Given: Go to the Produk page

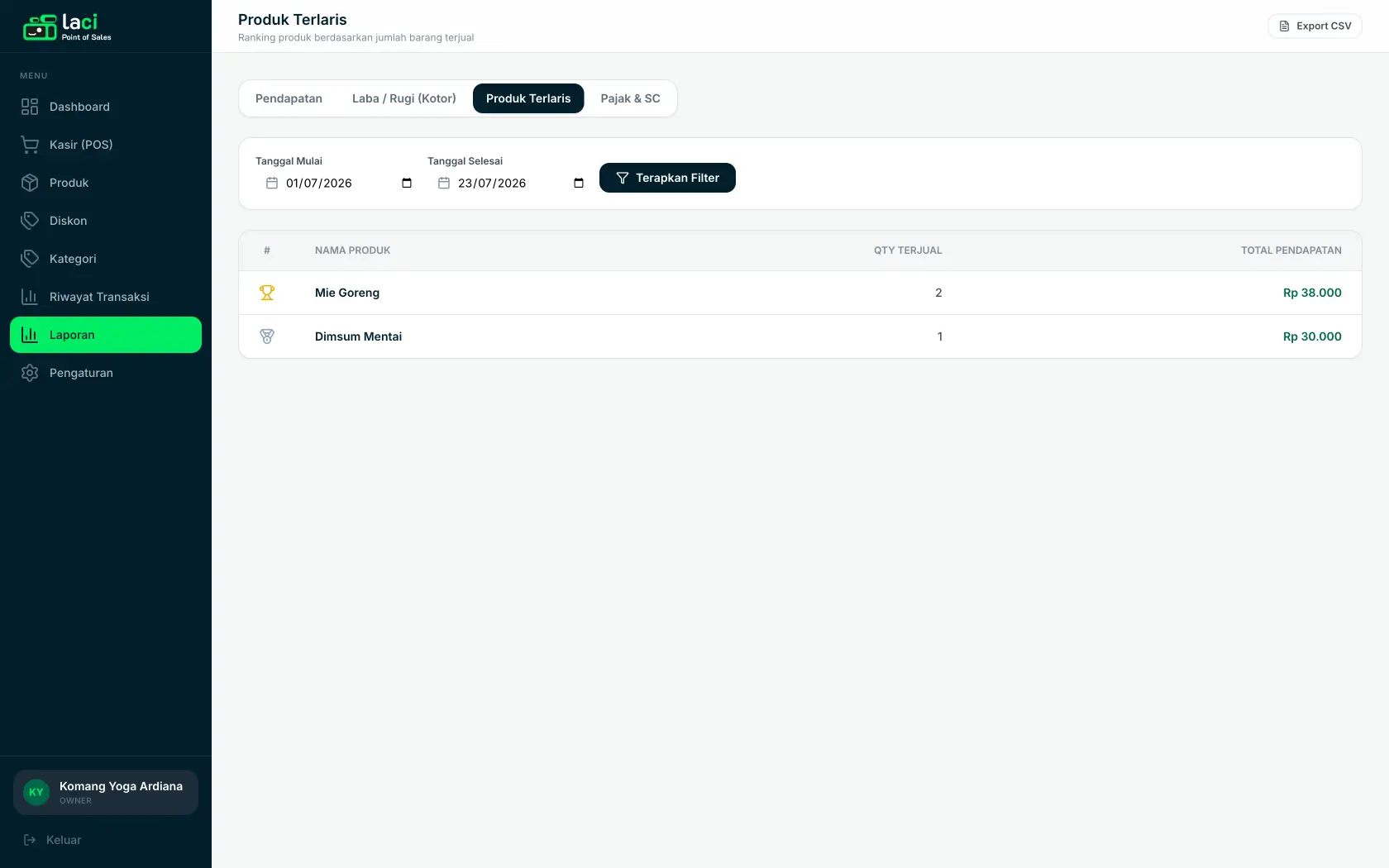Looking at the screenshot, I should [106, 183].
